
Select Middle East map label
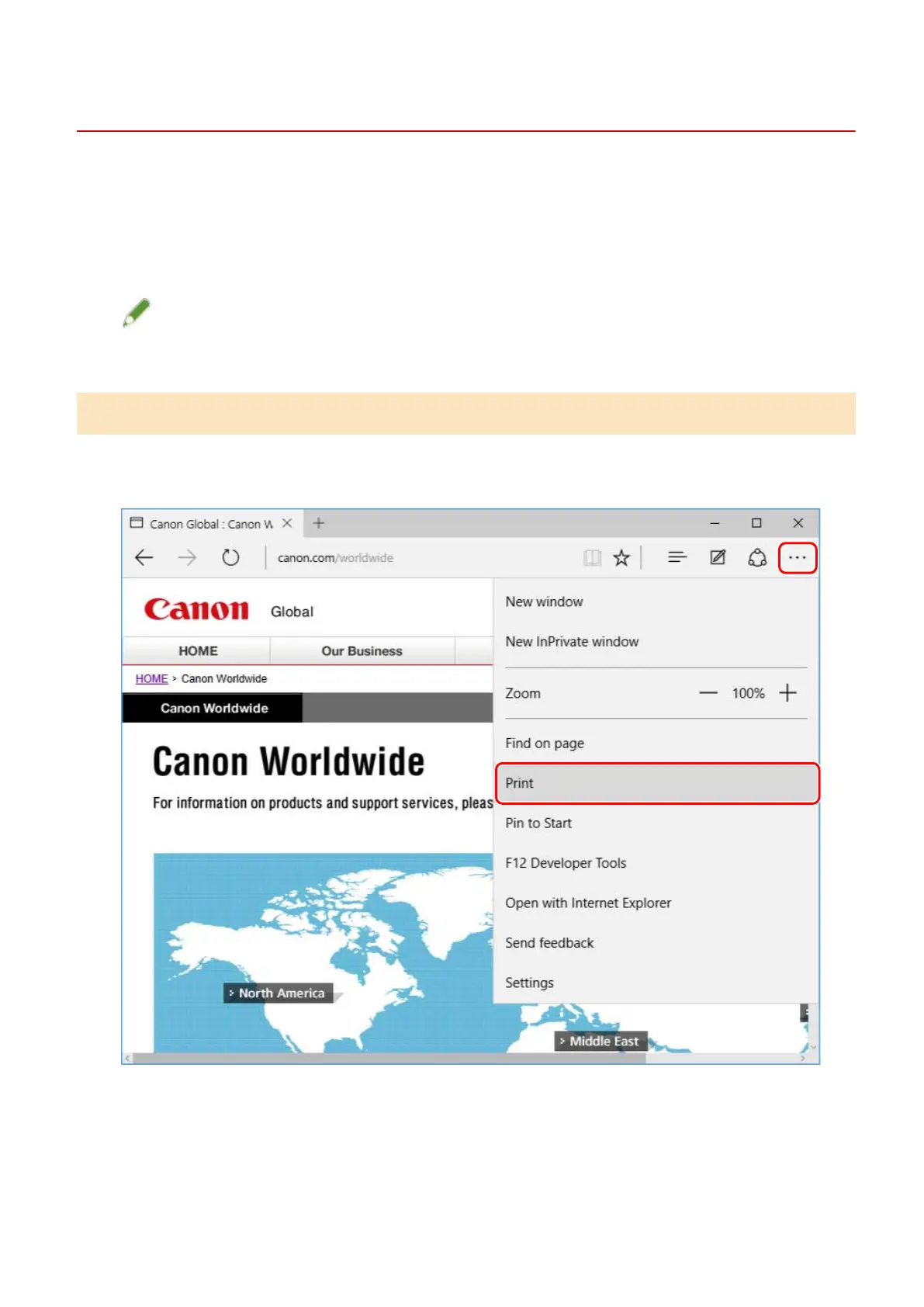[601, 1042]
